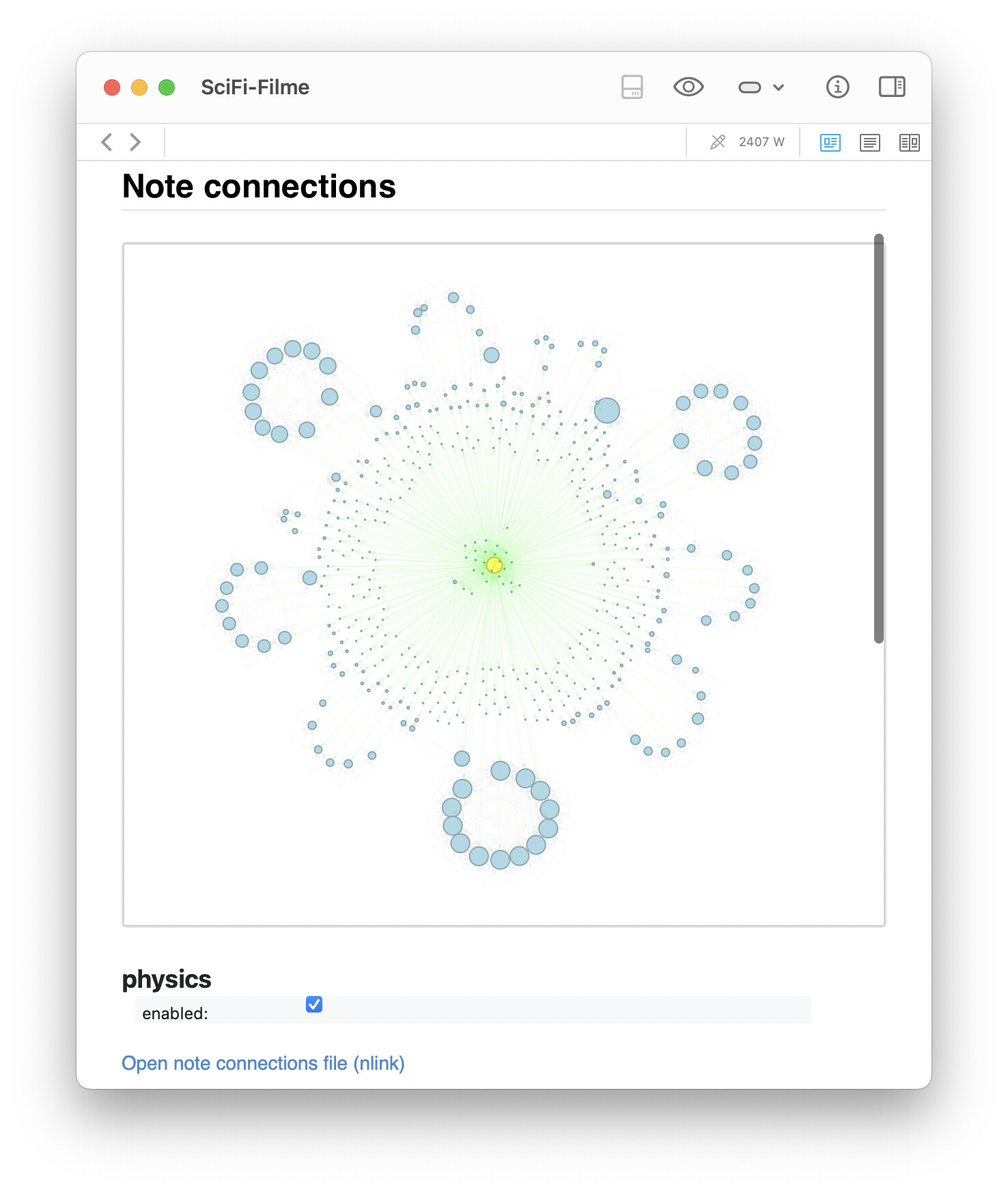Image resolution: width=1008 pixels, height=1190 pixels.
Task: Switch to split editor-preview mode
Action: click(910, 142)
